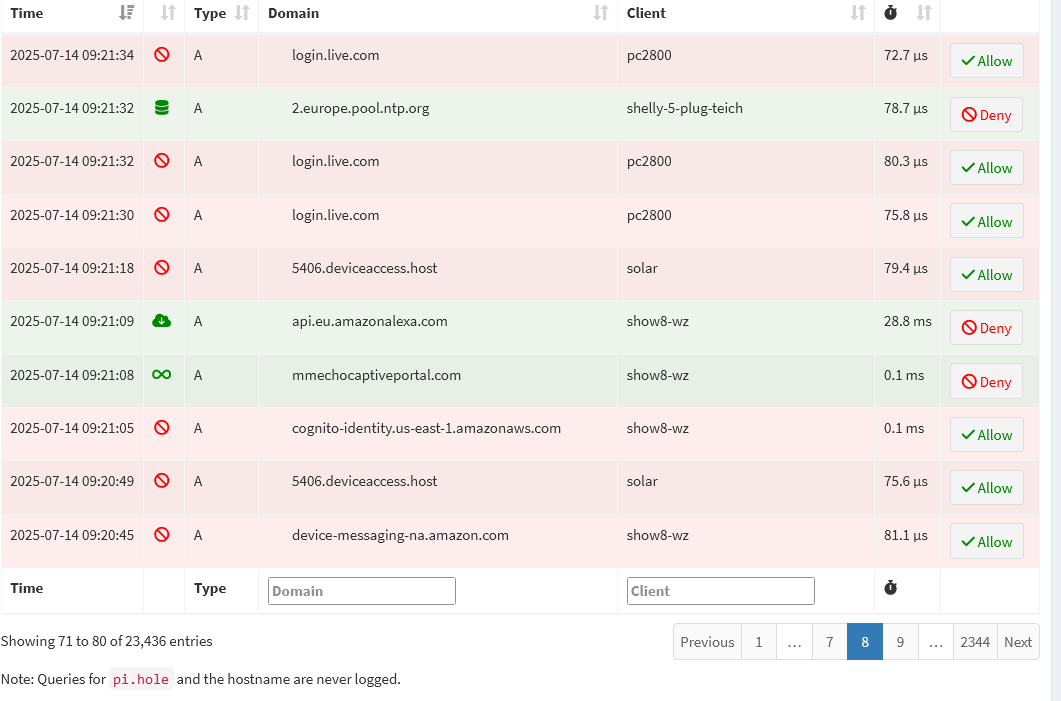Screen dimensions: 1061x701
Task: Click timestamp 2025-07-14 09:20:45
Action: [72, 535]
